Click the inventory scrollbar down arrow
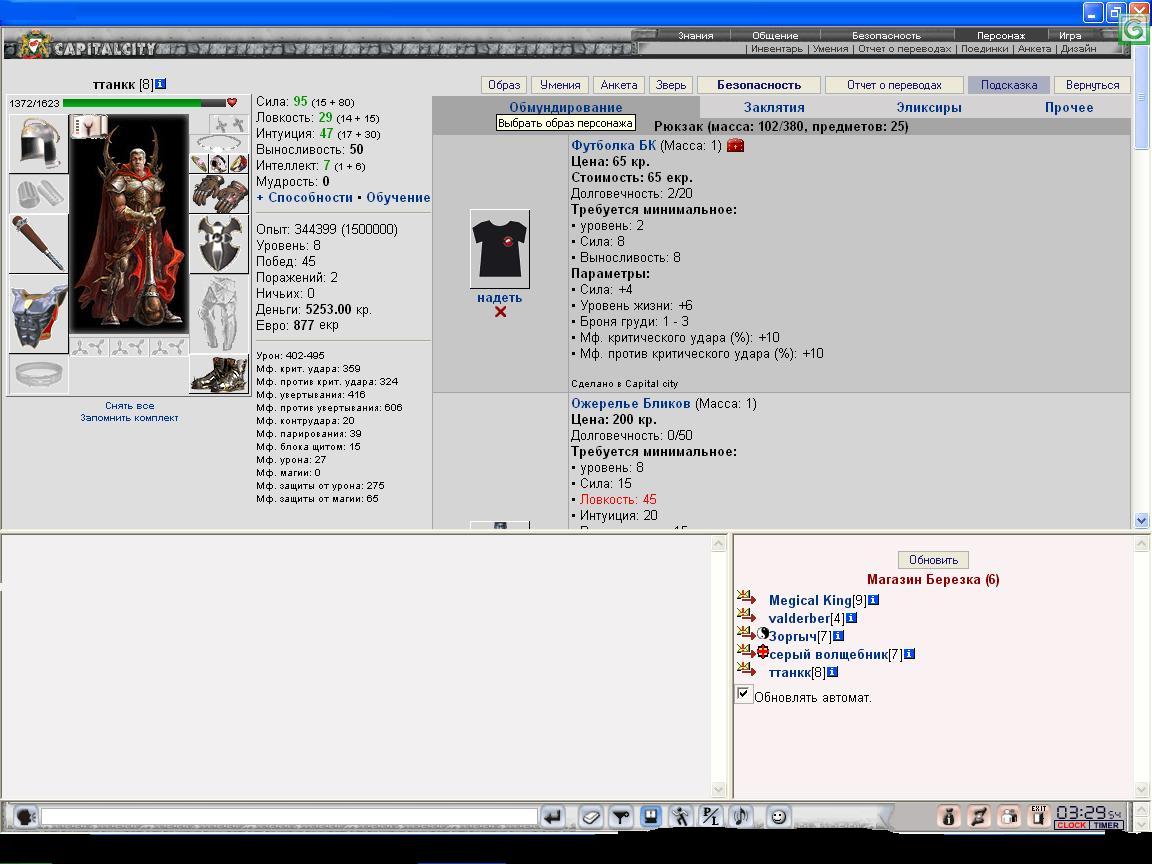This screenshot has width=1152, height=864. (1141, 520)
